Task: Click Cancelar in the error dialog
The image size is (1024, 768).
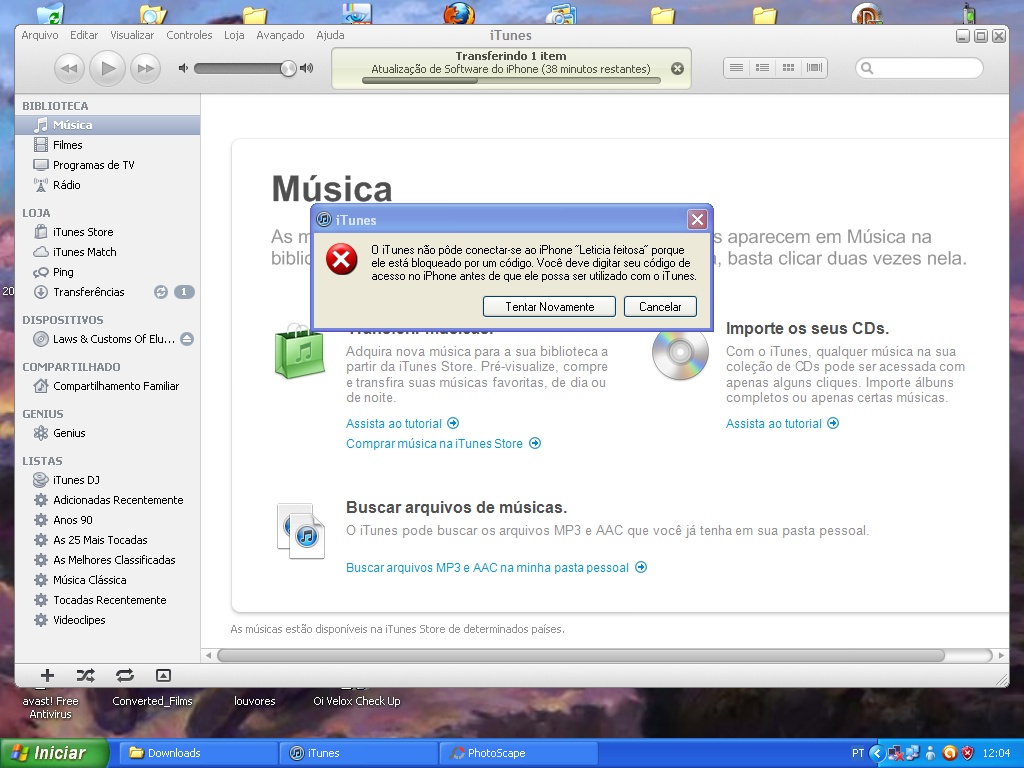Action: 660,307
